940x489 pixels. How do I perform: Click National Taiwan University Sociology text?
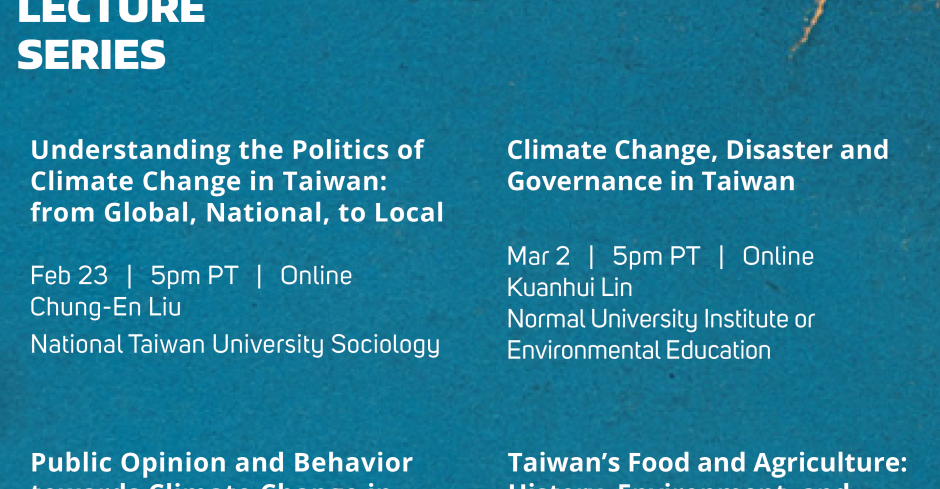pos(235,345)
